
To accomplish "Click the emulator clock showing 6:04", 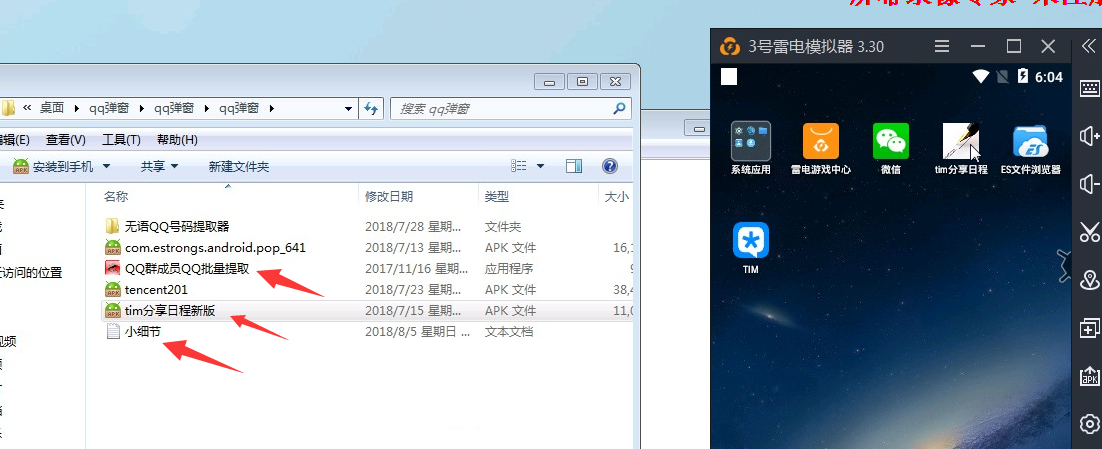I will tap(1049, 77).
